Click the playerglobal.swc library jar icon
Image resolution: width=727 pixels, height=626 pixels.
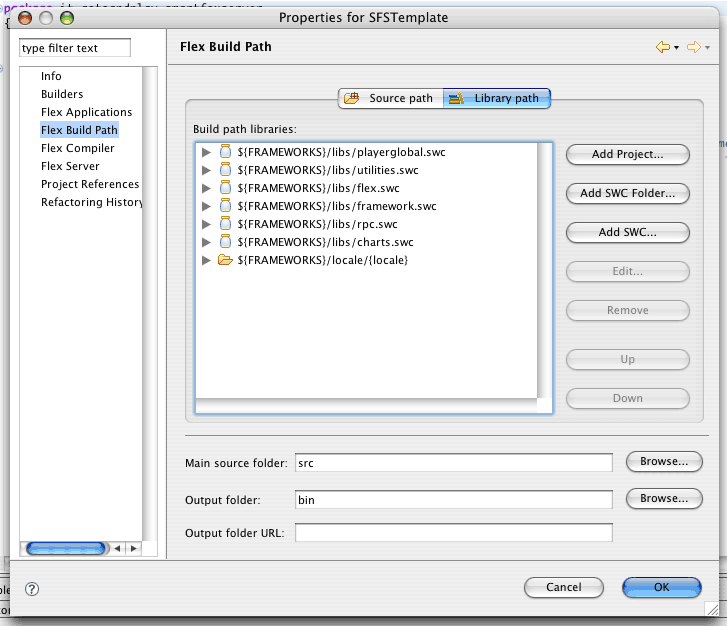[225, 152]
